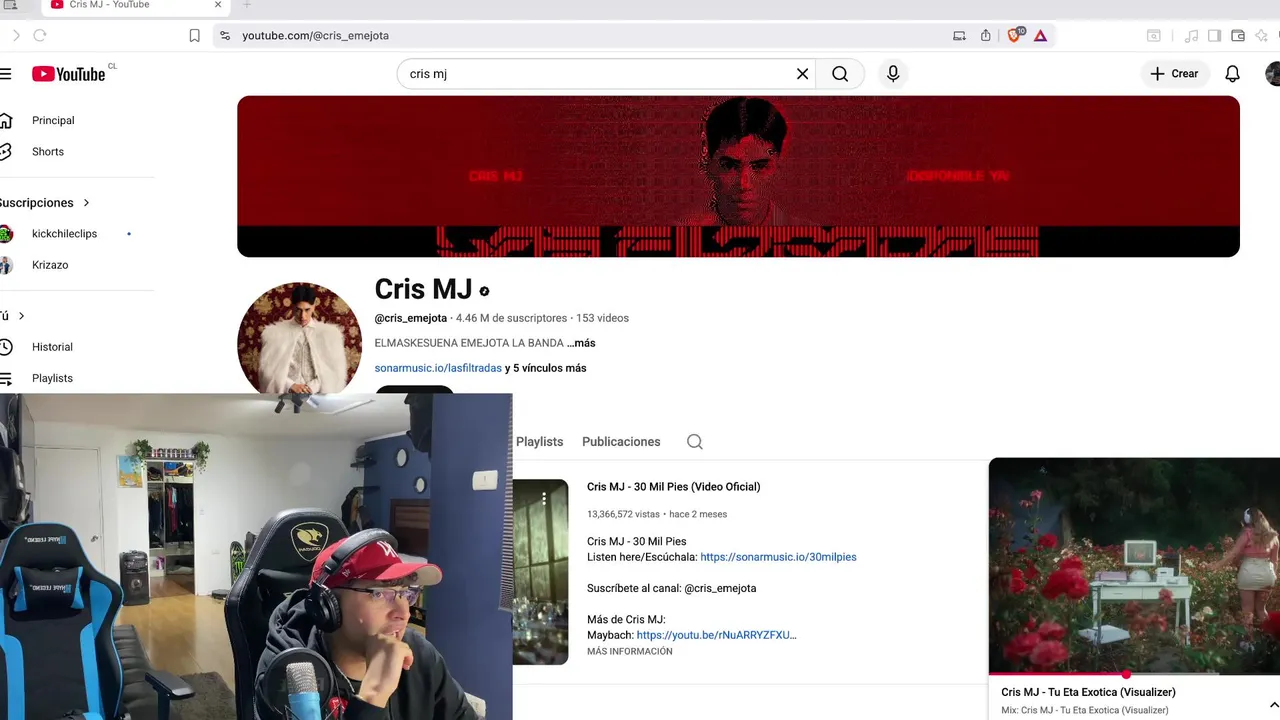Click the 13,366,572 vistas text
The height and width of the screenshot is (720, 1280).
pos(623,514)
